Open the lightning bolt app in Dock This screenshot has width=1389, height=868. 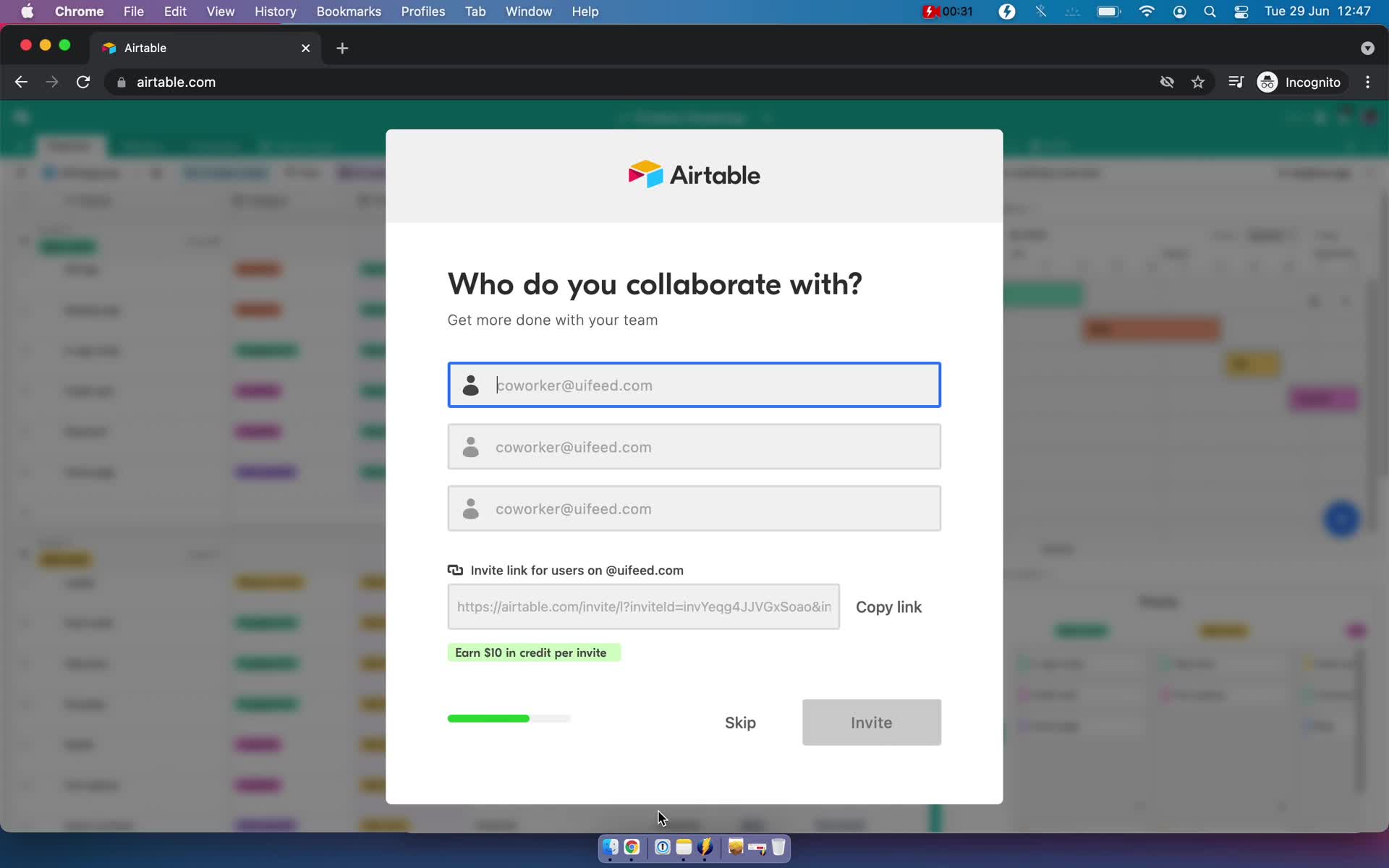(705, 847)
